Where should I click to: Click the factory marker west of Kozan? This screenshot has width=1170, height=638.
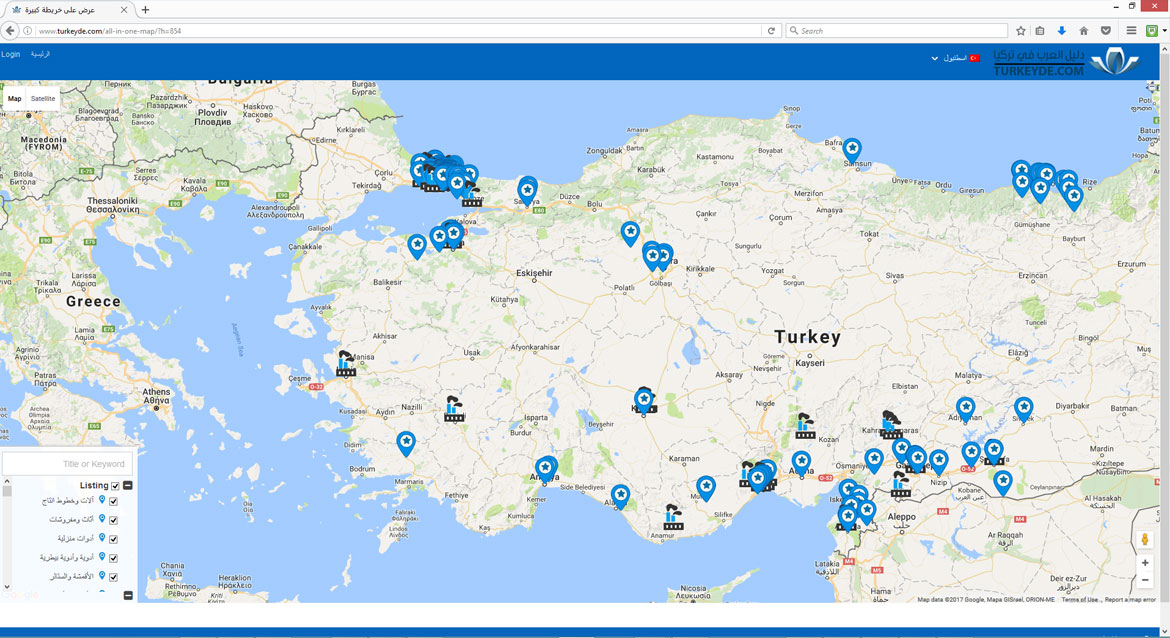click(804, 426)
